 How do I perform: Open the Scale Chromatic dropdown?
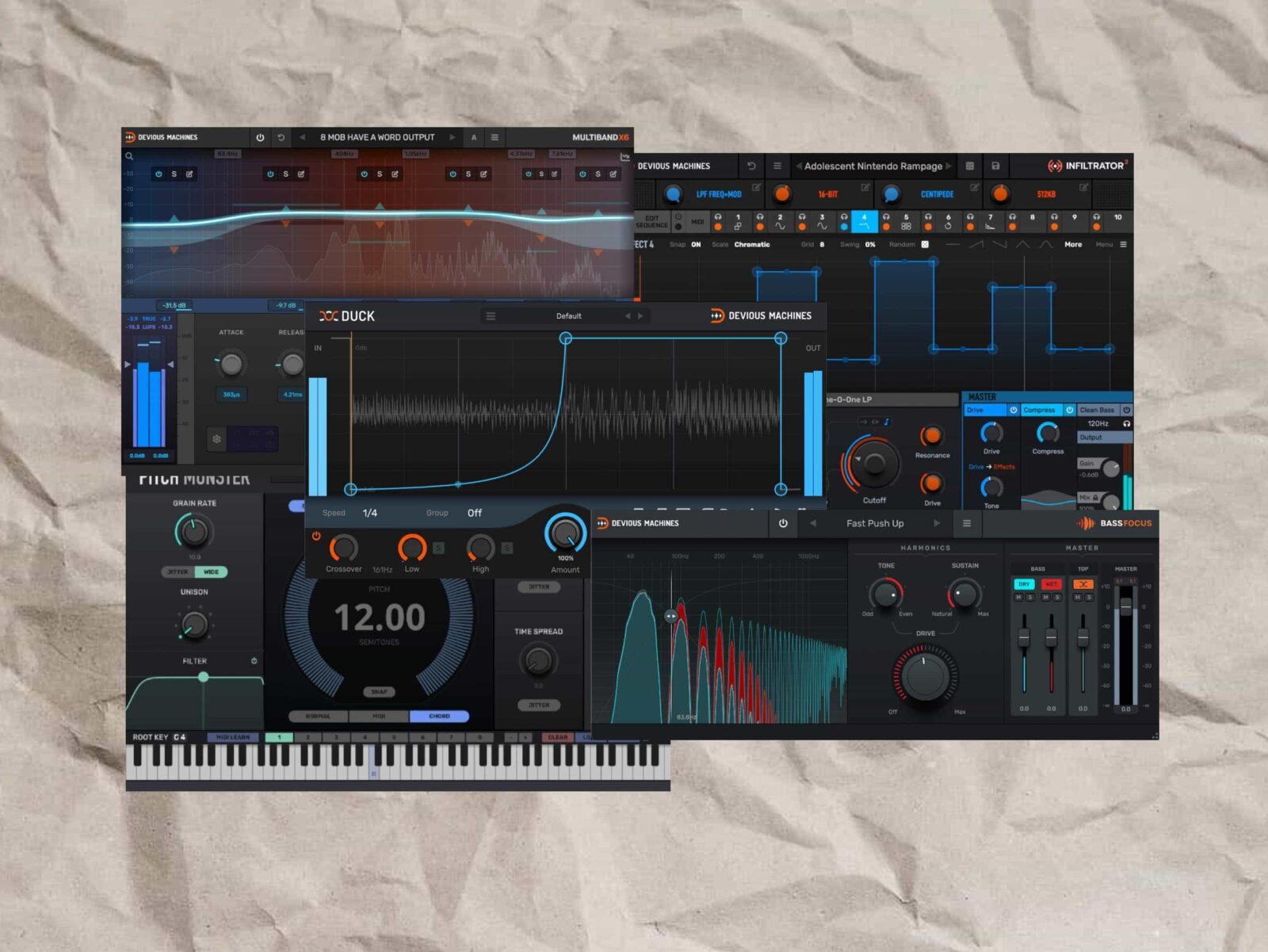point(751,244)
